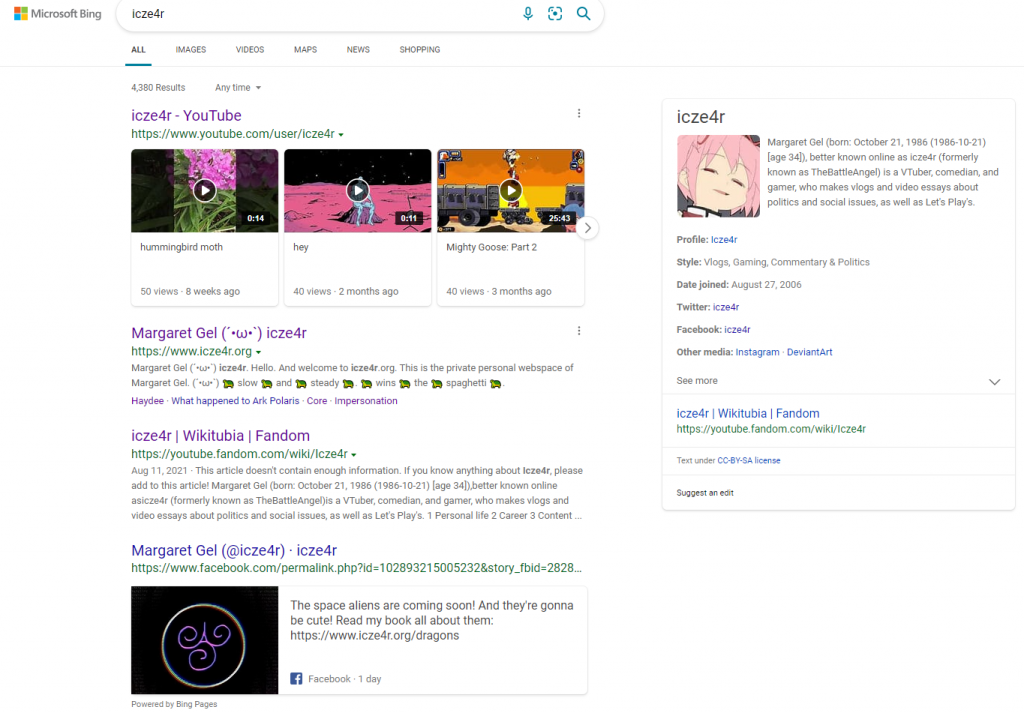Play the hummingbird moth video
The height and width of the screenshot is (713, 1024).
[204, 191]
